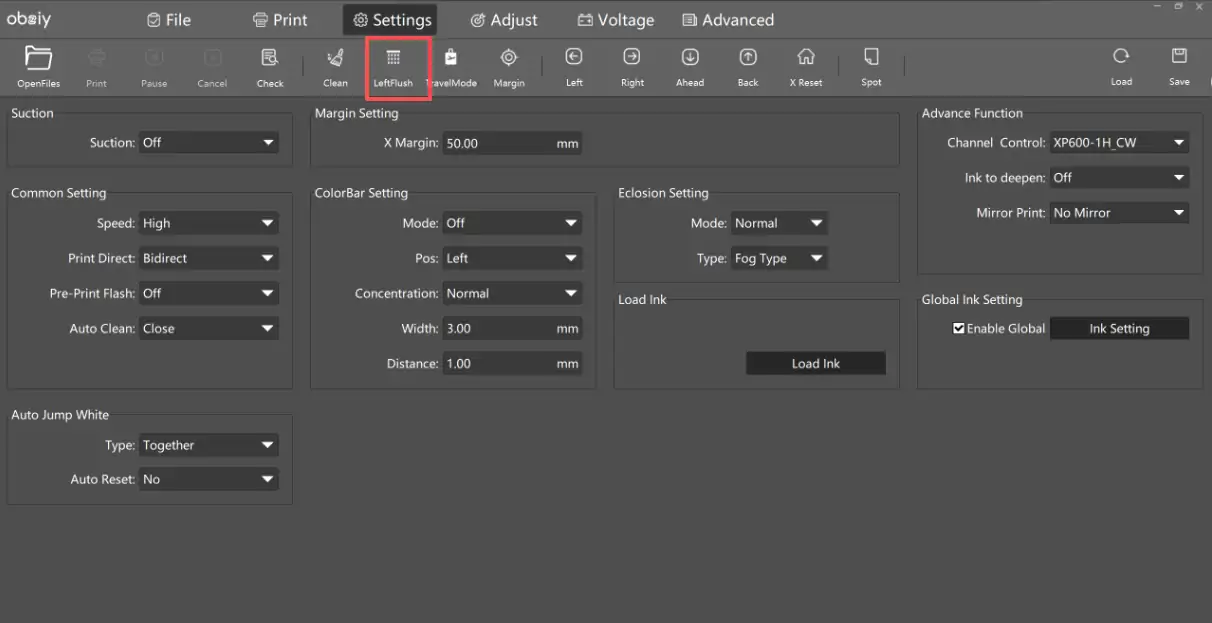This screenshot has width=1212, height=623.
Task: Open the File tab
Action: 169,20
